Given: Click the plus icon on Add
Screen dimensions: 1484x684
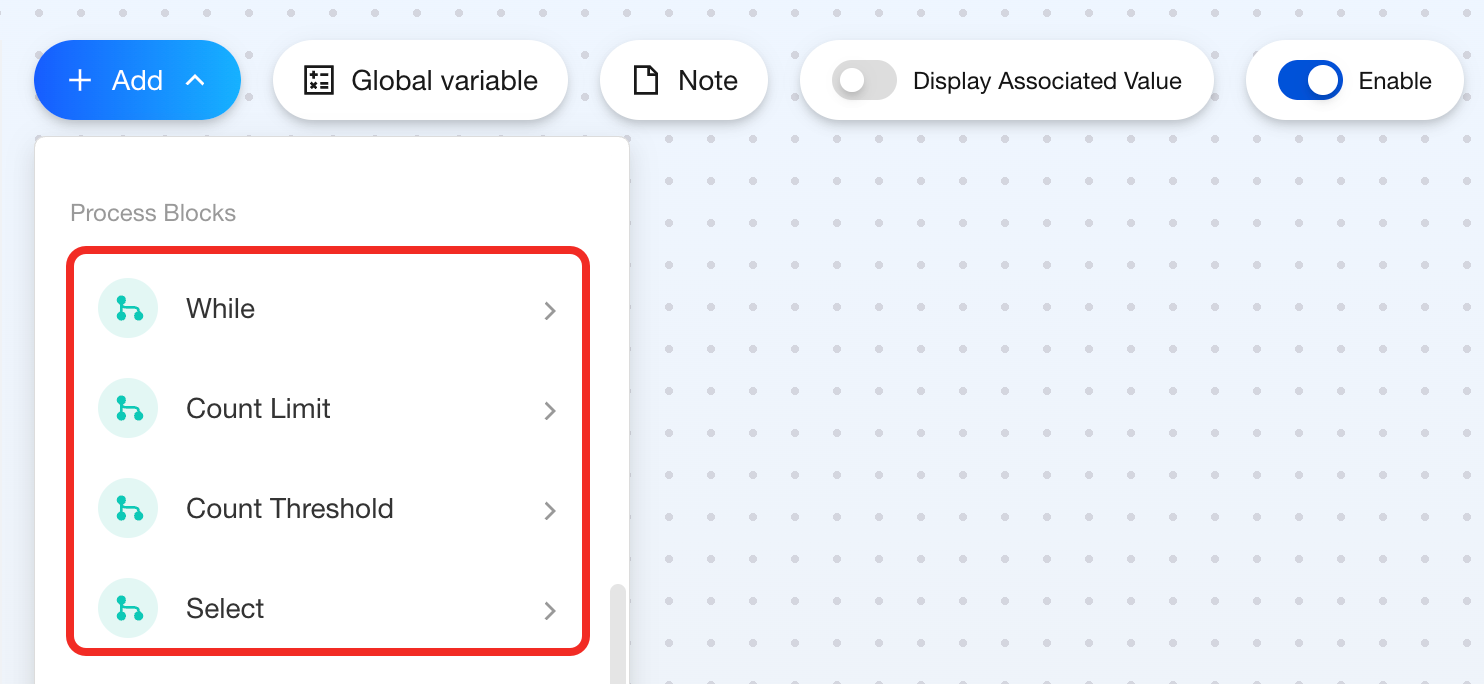Looking at the screenshot, I should pyautogui.click(x=80, y=81).
